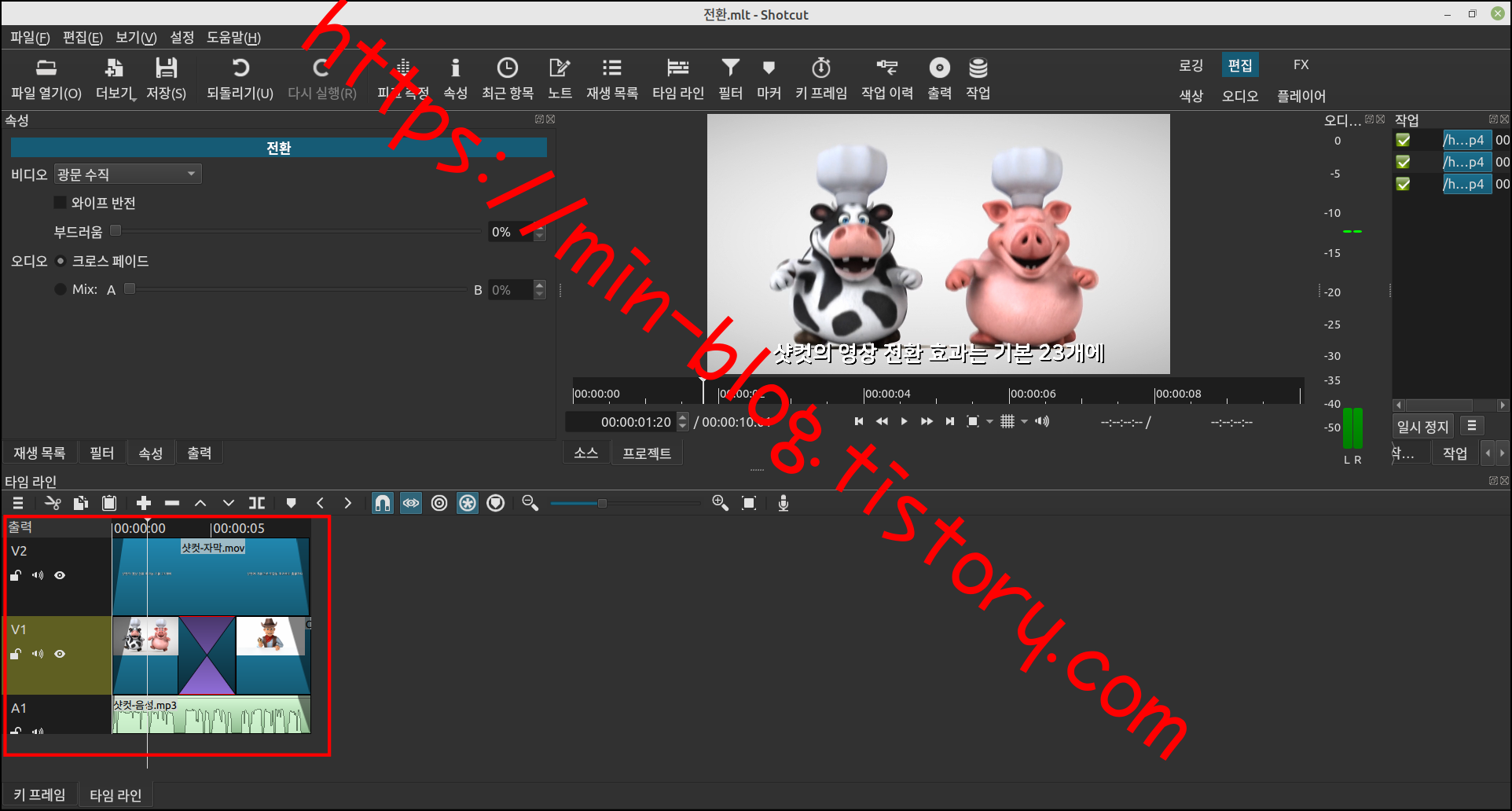This screenshot has width=1512, height=811.
Task: Zoom timeline to fit icon
Action: 749,503
